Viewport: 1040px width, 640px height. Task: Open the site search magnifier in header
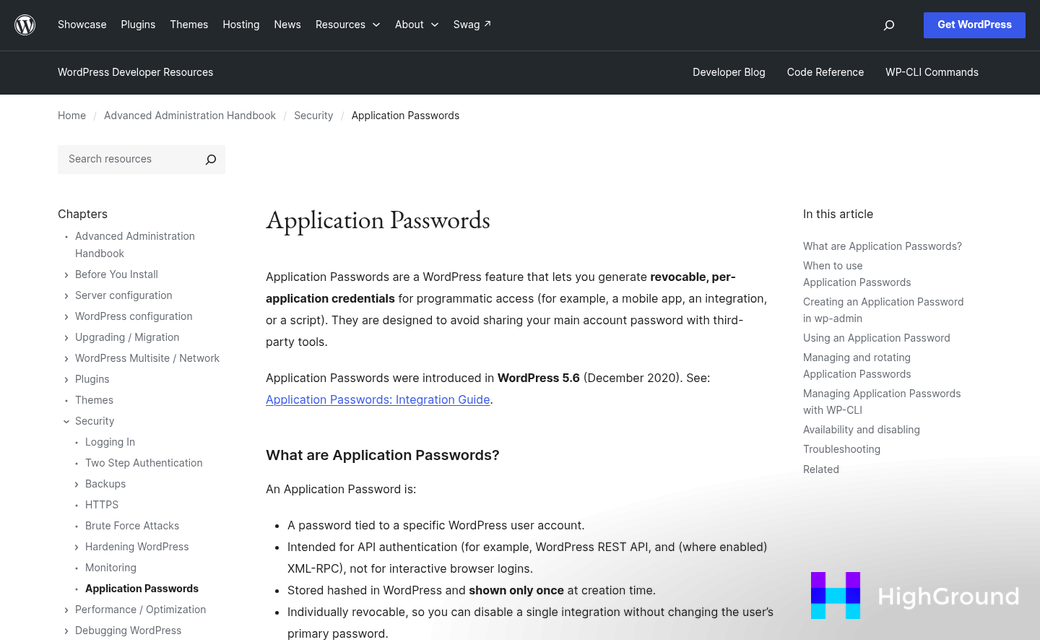(889, 25)
